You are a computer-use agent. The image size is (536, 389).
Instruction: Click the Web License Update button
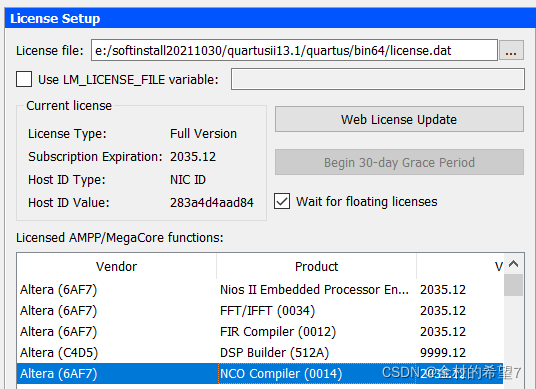(x=399, y=119)
